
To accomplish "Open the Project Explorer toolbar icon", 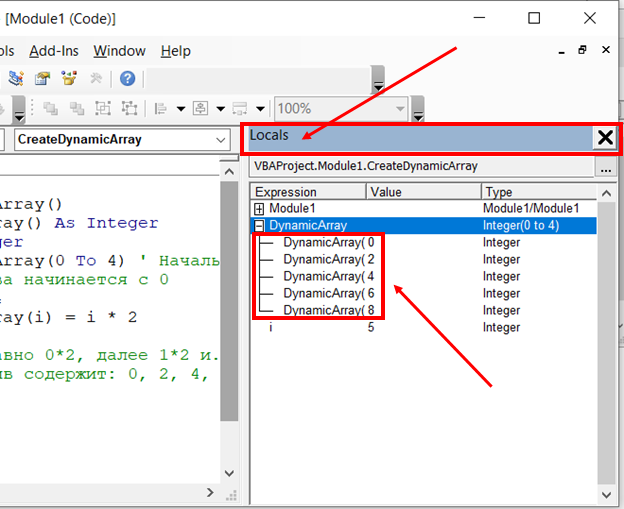I will point(16,78).
